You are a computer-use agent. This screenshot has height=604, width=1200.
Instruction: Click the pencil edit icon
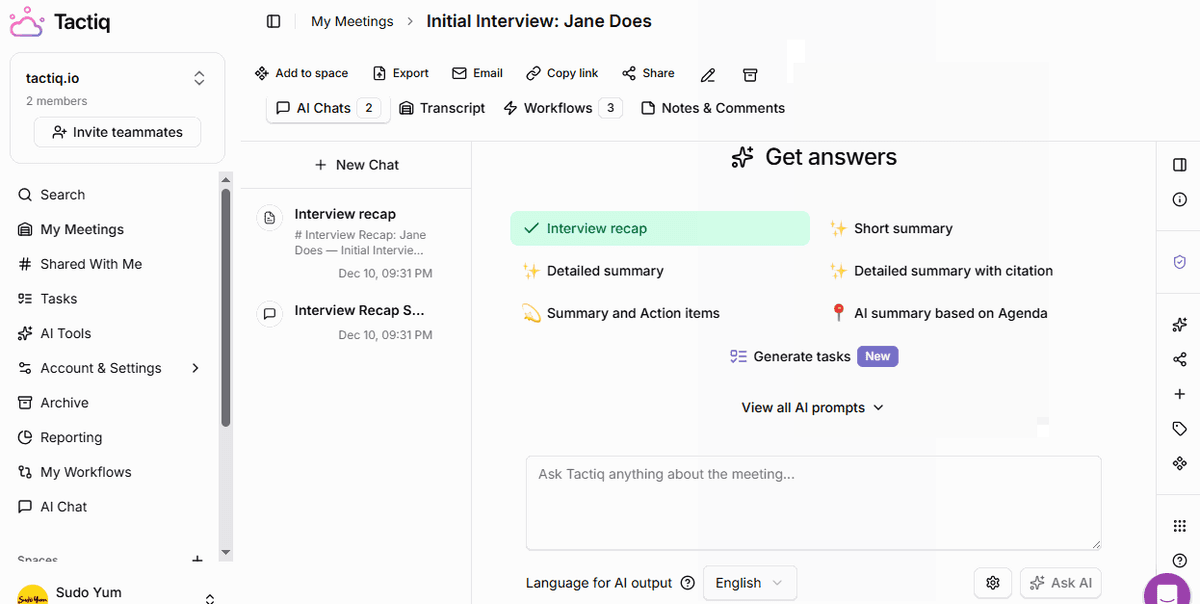708,75
